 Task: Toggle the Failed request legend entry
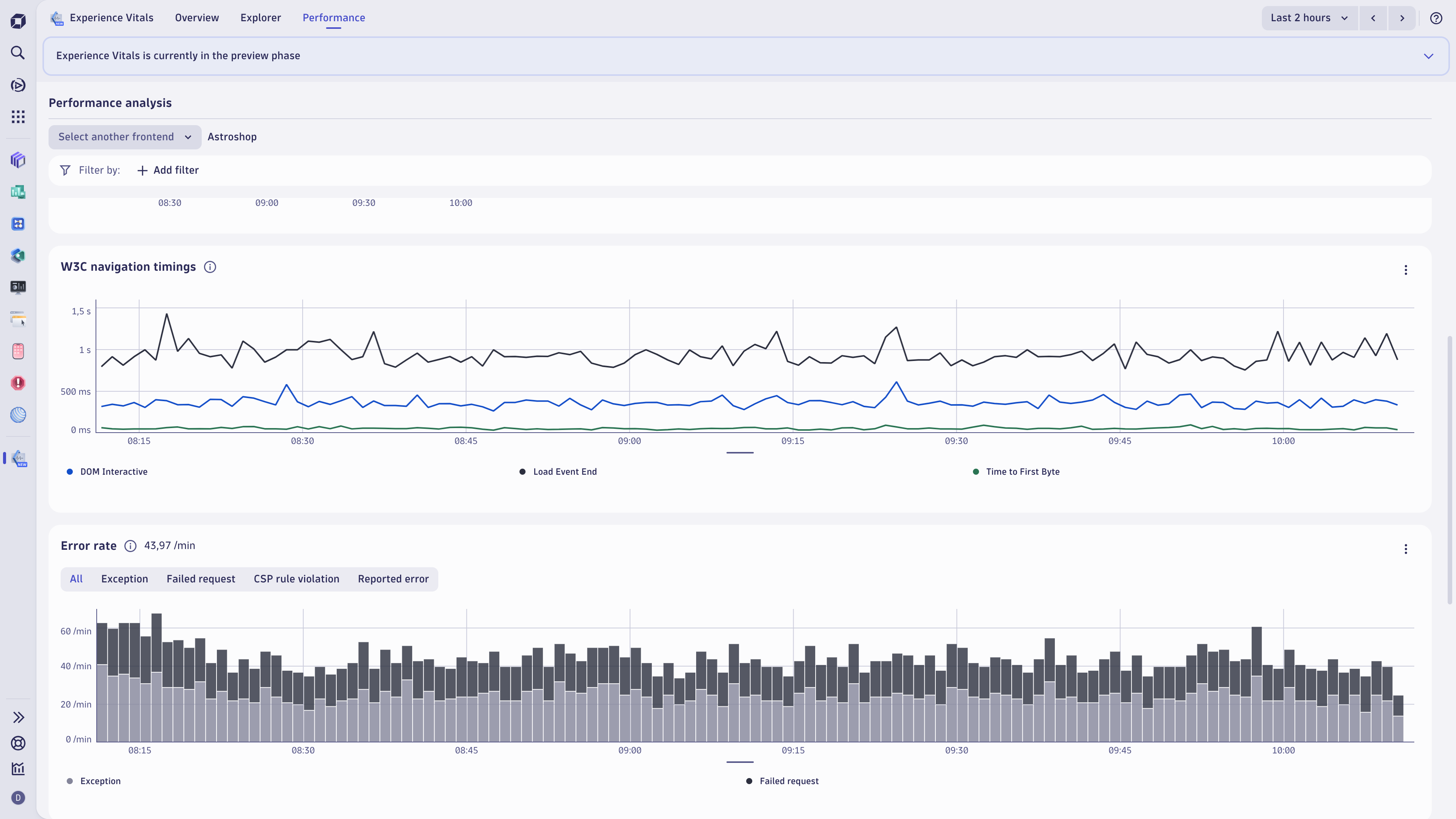(x=782, y=781)
